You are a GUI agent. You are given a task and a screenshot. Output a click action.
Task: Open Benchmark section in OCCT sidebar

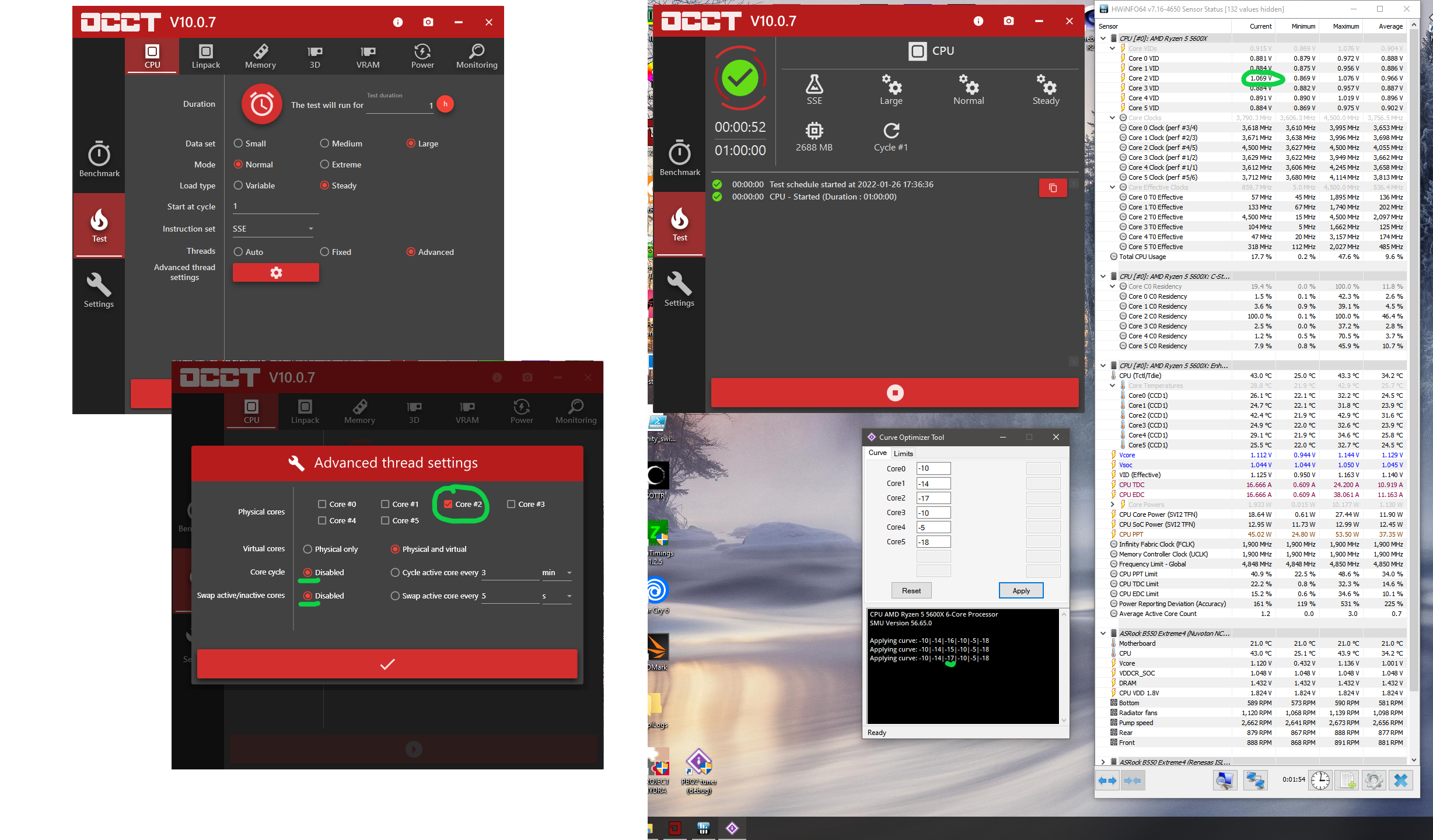click(99, 159)
